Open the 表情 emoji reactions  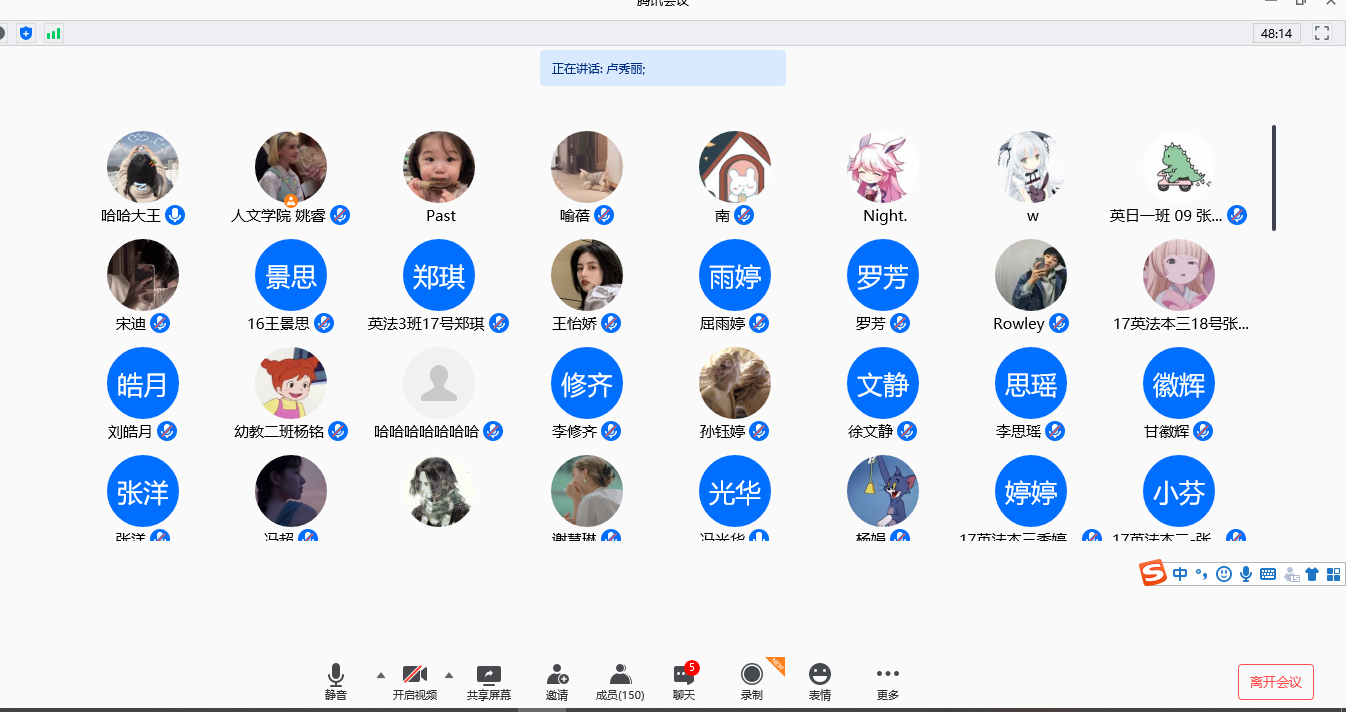[x=819, y=675]
